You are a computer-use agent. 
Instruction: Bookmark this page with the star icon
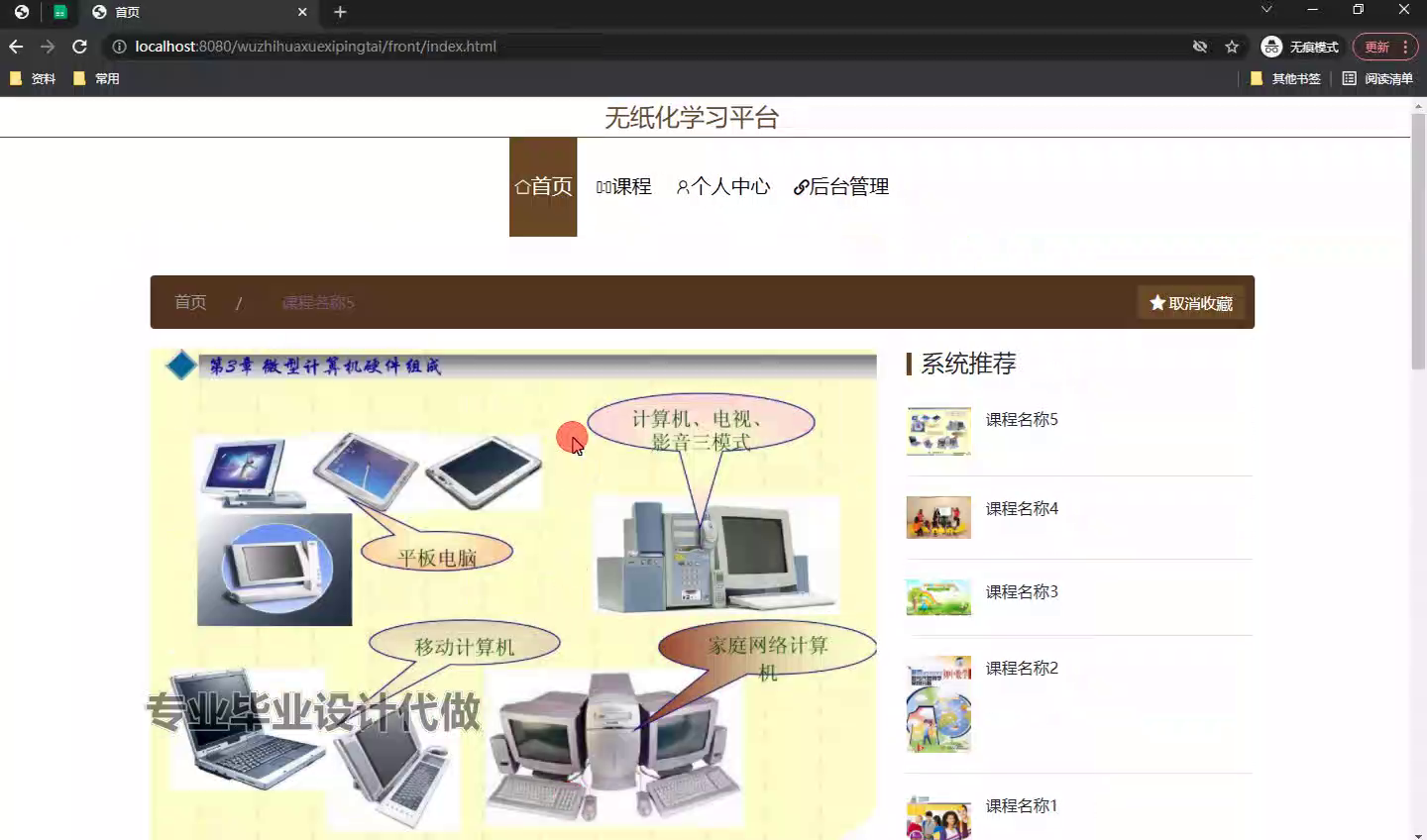(x=1232, y=47)
